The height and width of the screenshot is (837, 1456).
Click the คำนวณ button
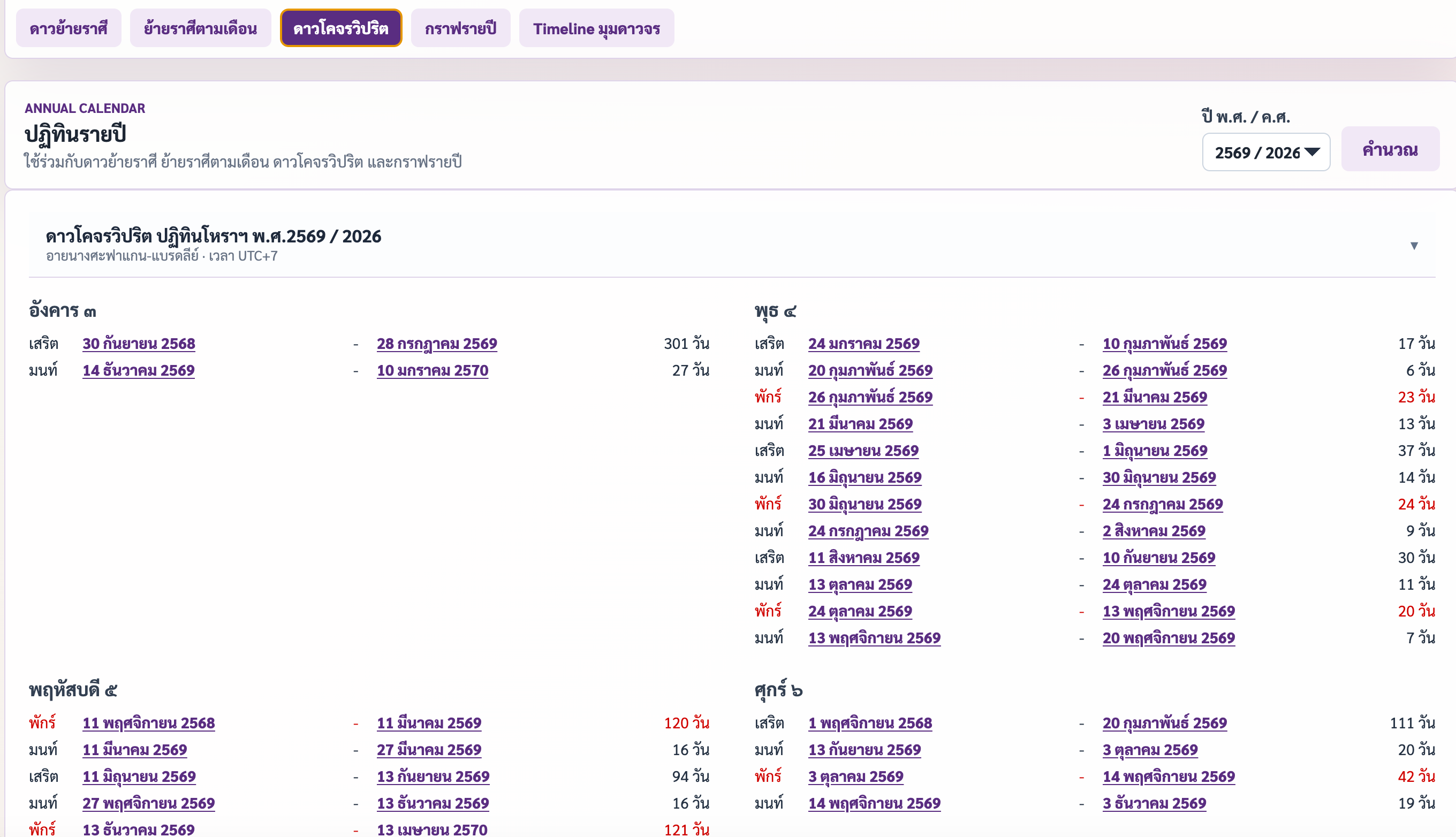pyautogui.click(x=1390, y=149)
